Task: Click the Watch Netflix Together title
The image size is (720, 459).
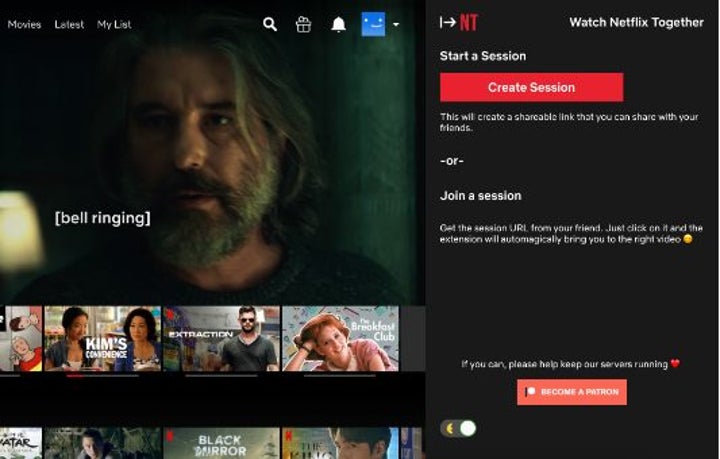Action: tap(636, 22)
